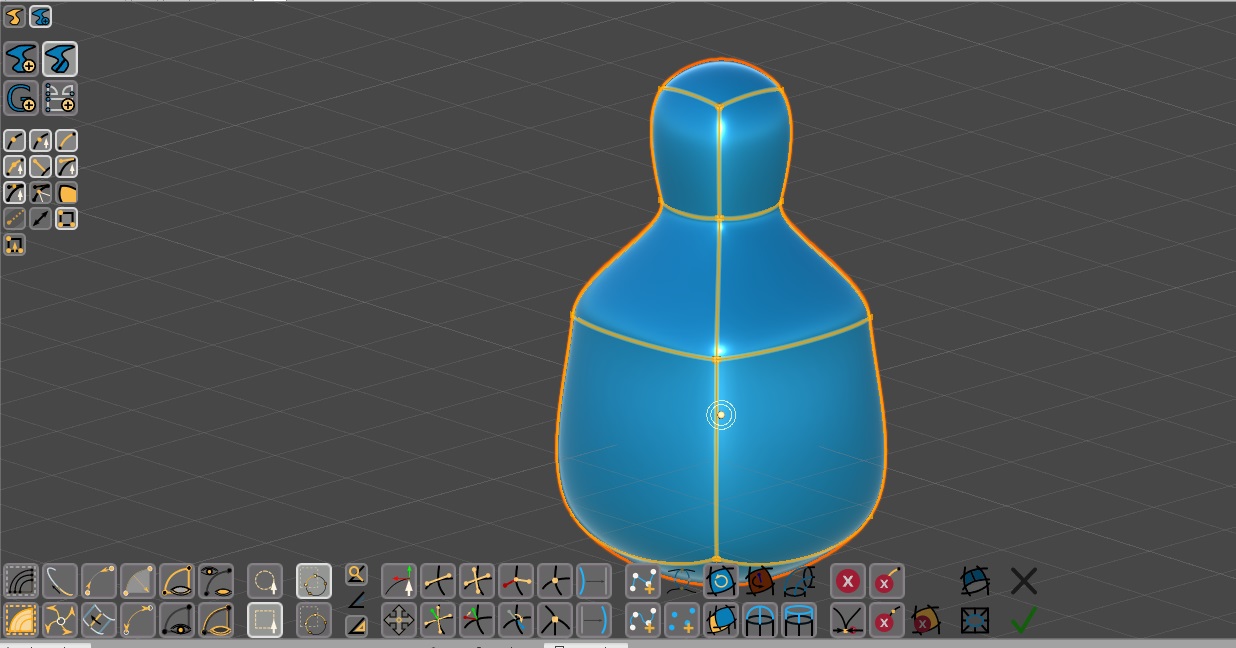Viewport: 1236px width, 648px height.
Task: Click the blue gridded patch icon
Action: coord(974,581)
